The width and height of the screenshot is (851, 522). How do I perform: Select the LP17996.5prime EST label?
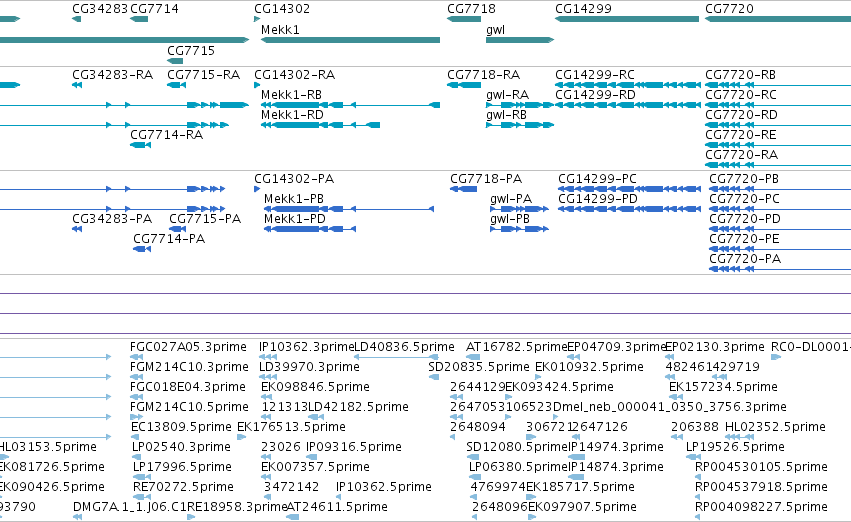point(182,468)
